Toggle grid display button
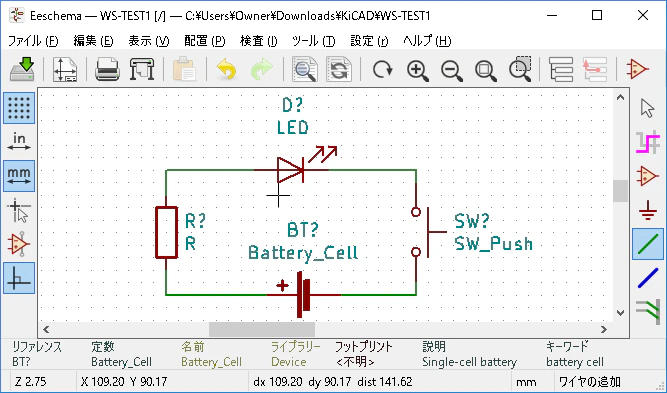 (19, 108)
